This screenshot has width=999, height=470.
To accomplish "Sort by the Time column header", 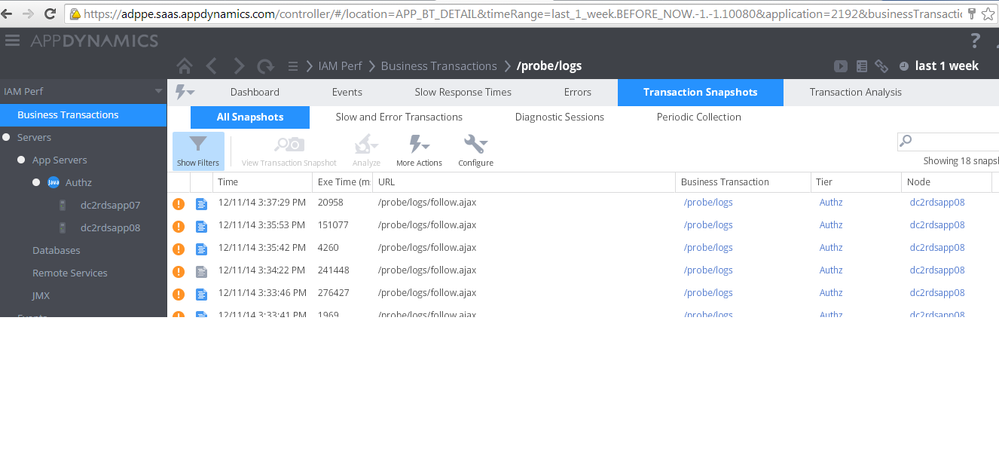I will point(262,182).
